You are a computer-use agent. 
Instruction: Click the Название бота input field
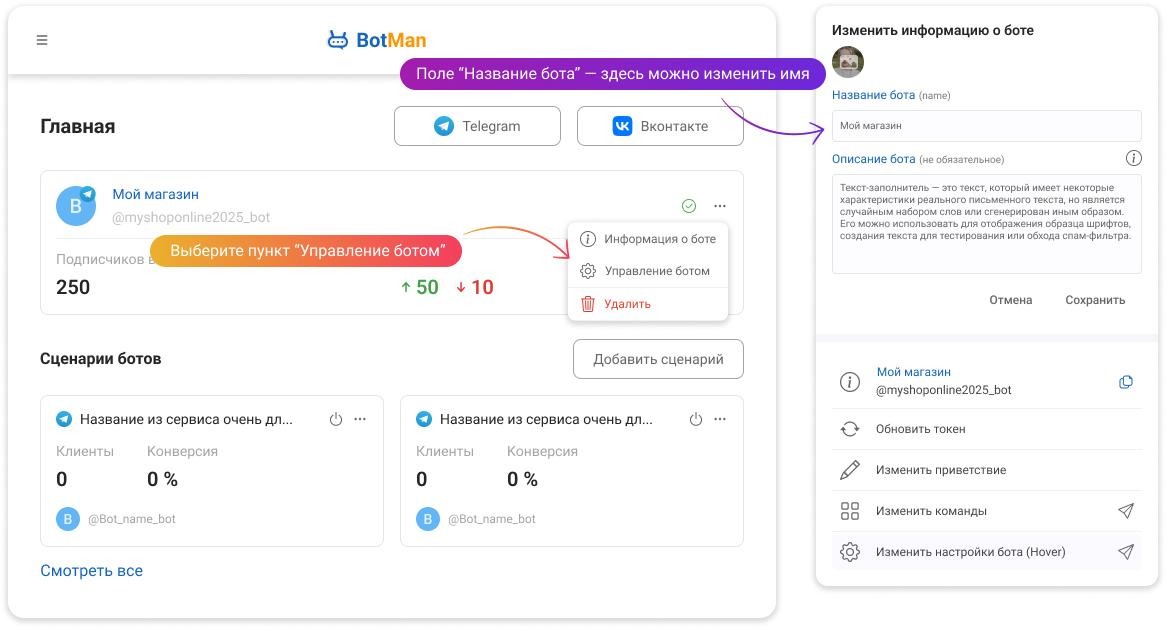click(x=986, y=126)
